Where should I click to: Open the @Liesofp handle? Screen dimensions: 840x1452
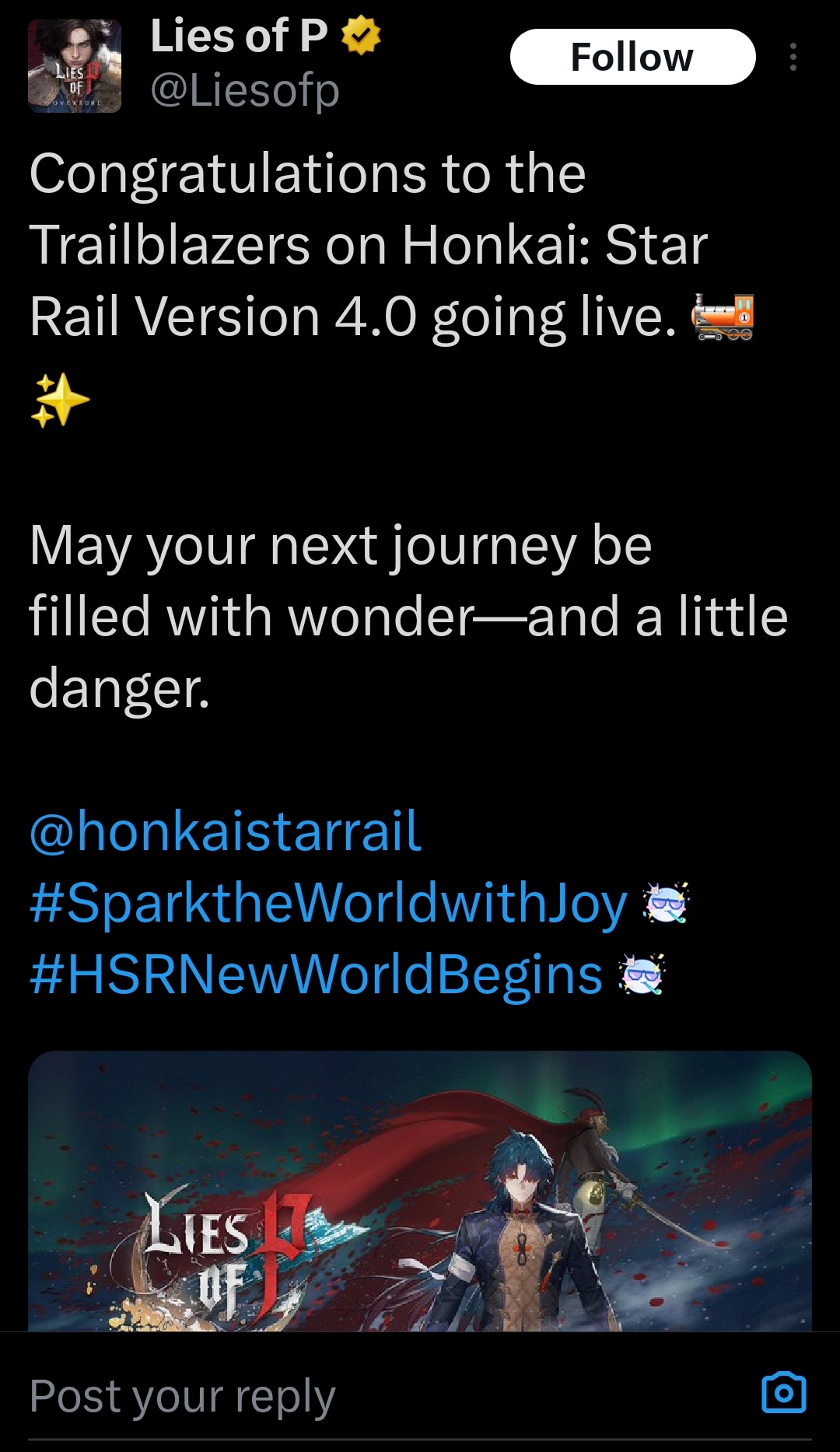[x=245, y=90]
